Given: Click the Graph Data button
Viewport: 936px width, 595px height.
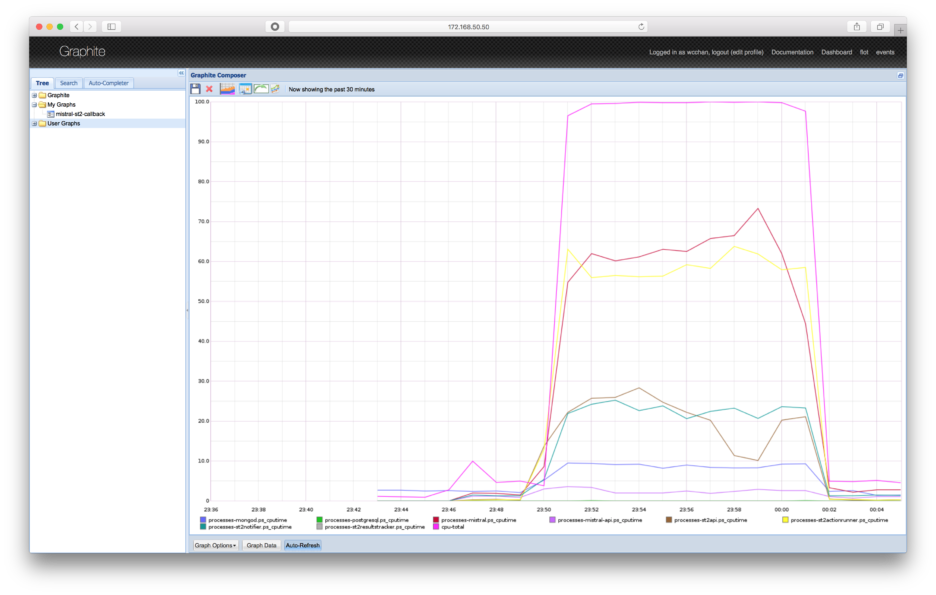Looking at the screenshot, I should [x=261, y=545].
